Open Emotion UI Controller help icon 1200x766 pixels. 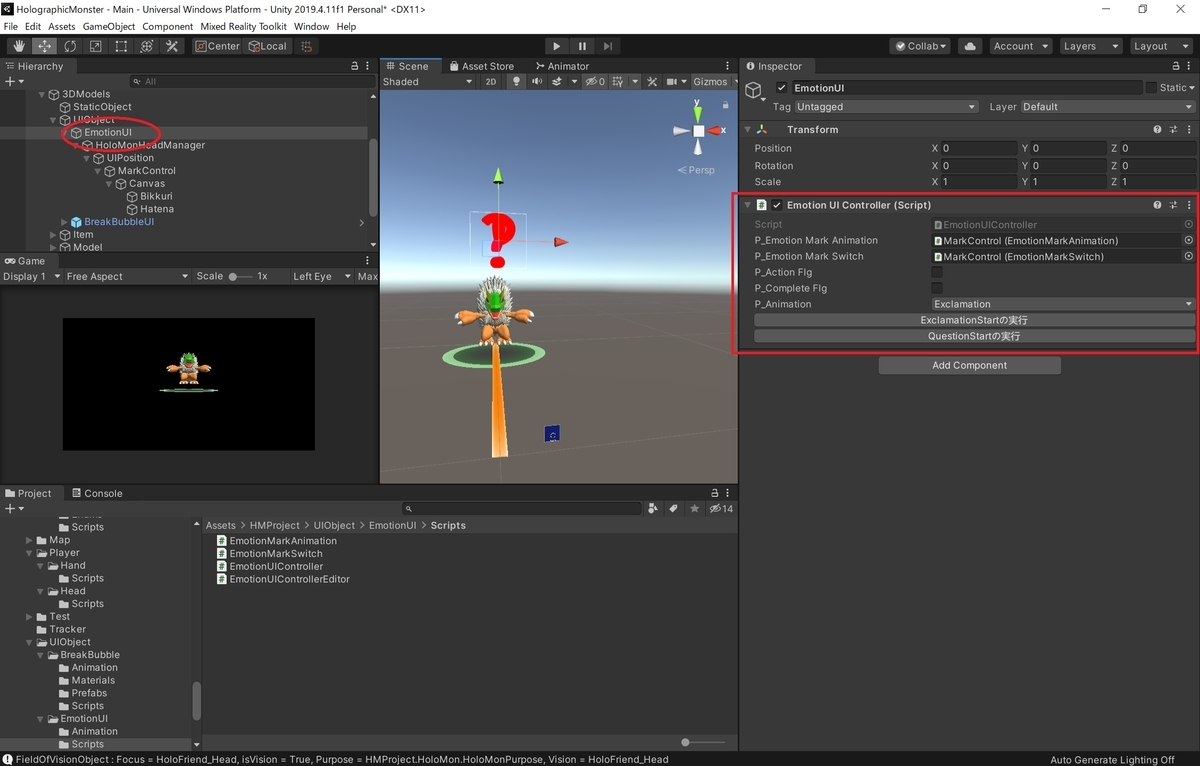pyautogui.click(x=1157, y=205)
